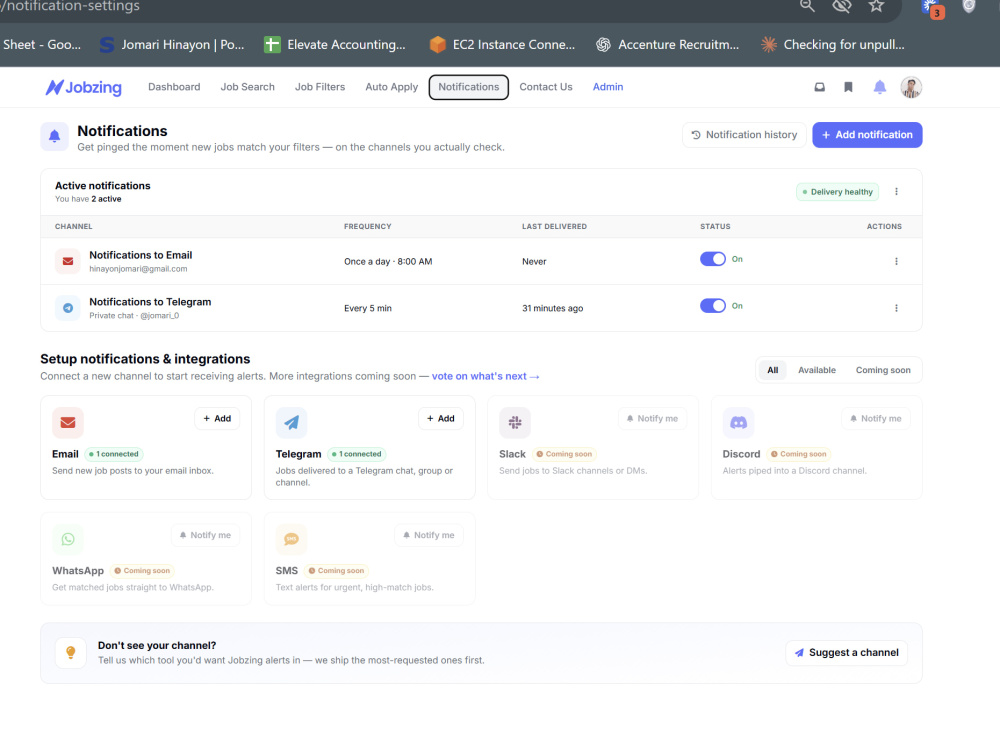
Task: Click the Every 5 min frequency text
Action: [368, 308]
